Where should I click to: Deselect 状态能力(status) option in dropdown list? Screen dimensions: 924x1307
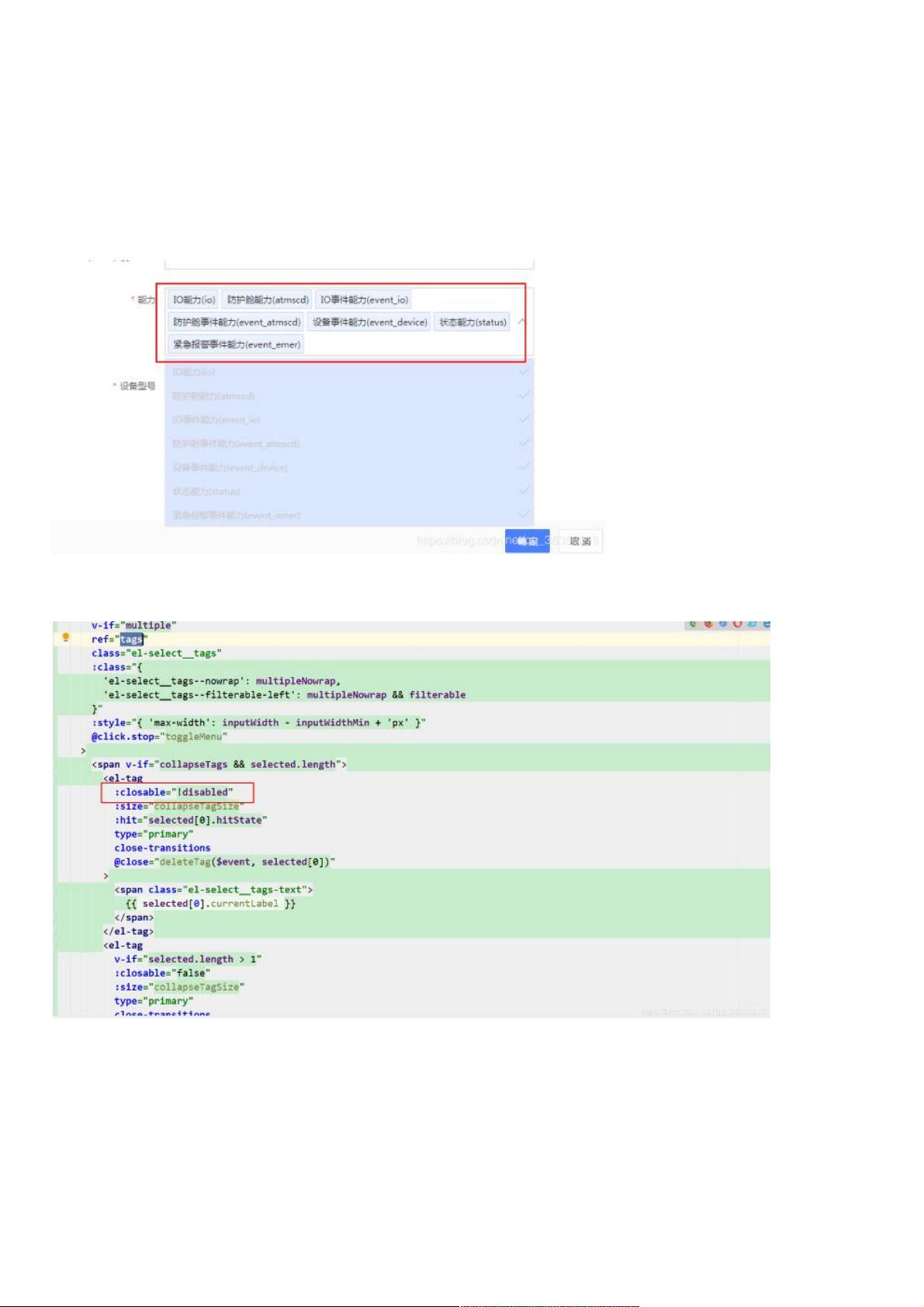349,491
